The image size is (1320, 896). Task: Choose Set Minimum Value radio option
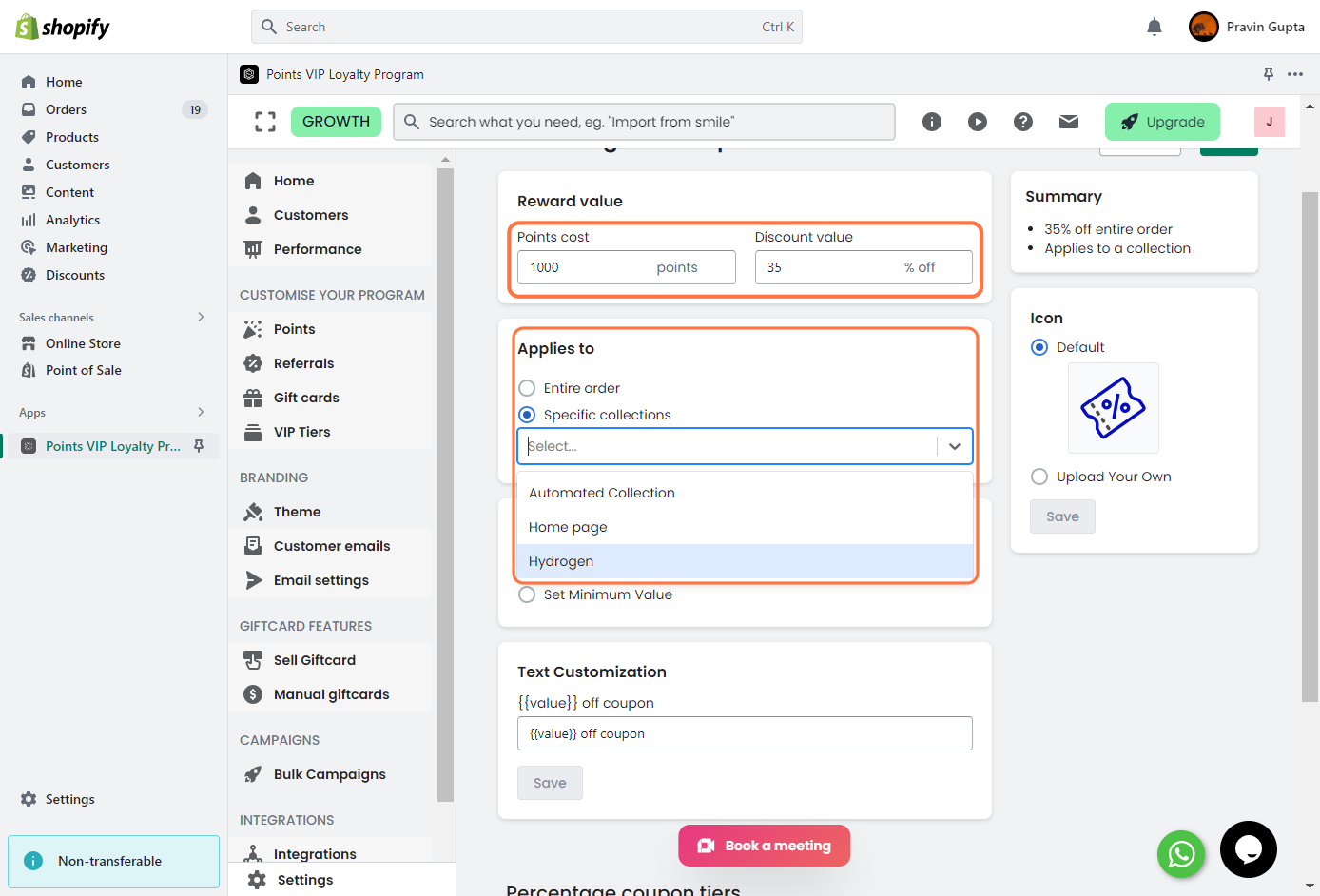tap(527, 594)
